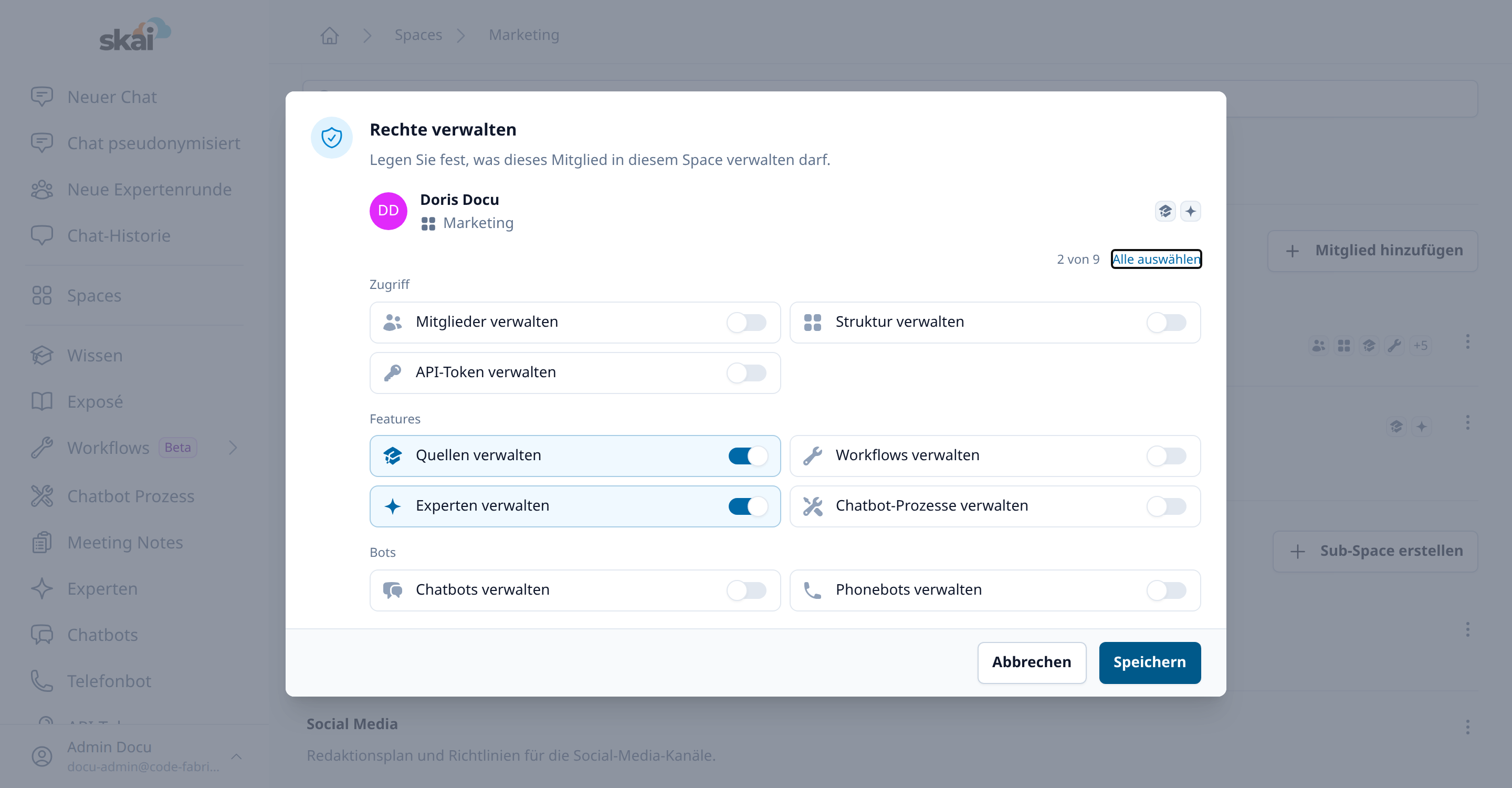Click the Experten sparkle badge beside Doris Docu

1190,211
